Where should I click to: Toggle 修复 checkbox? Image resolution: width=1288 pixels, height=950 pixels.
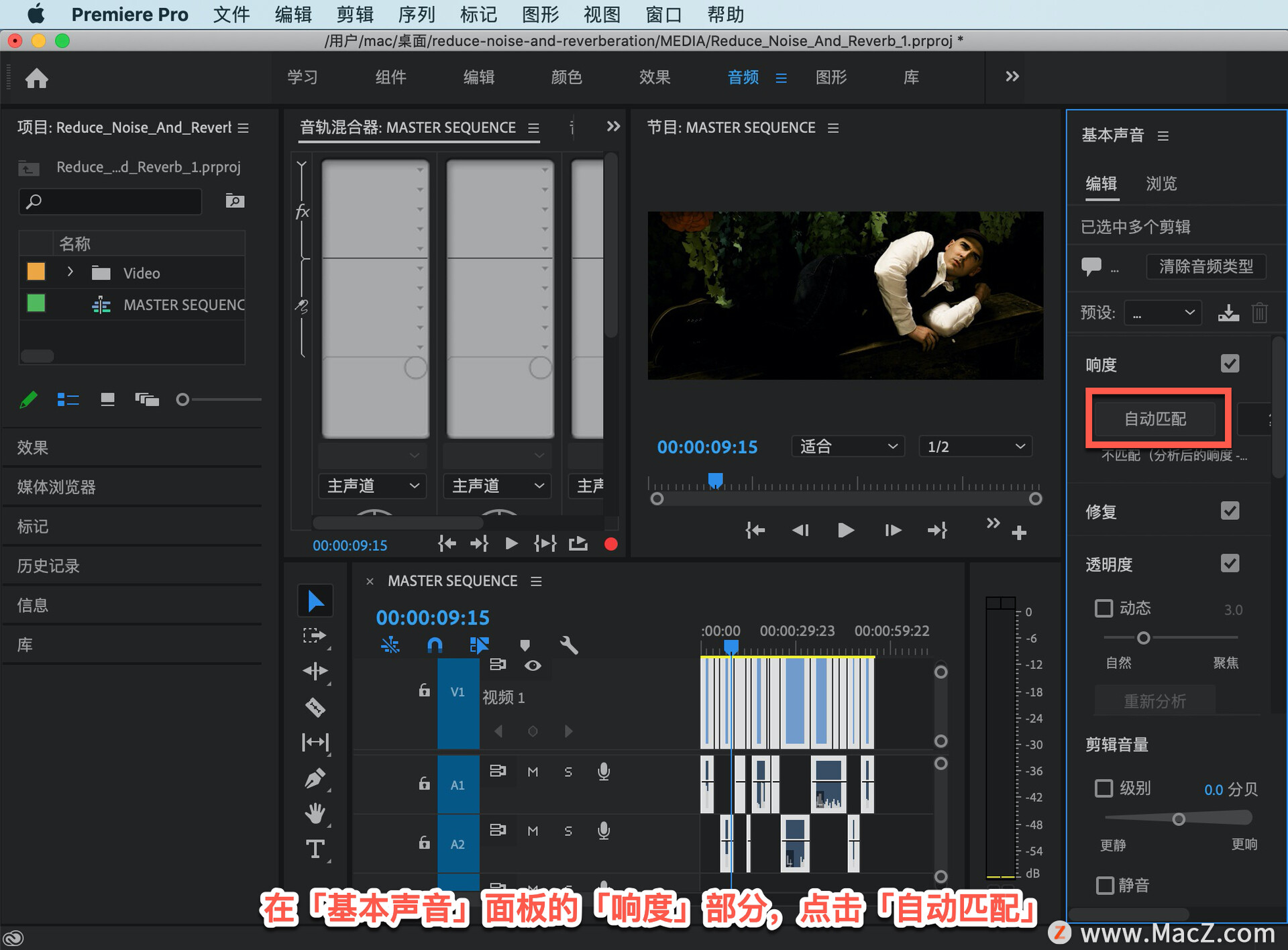click(x=1230, y=511)
